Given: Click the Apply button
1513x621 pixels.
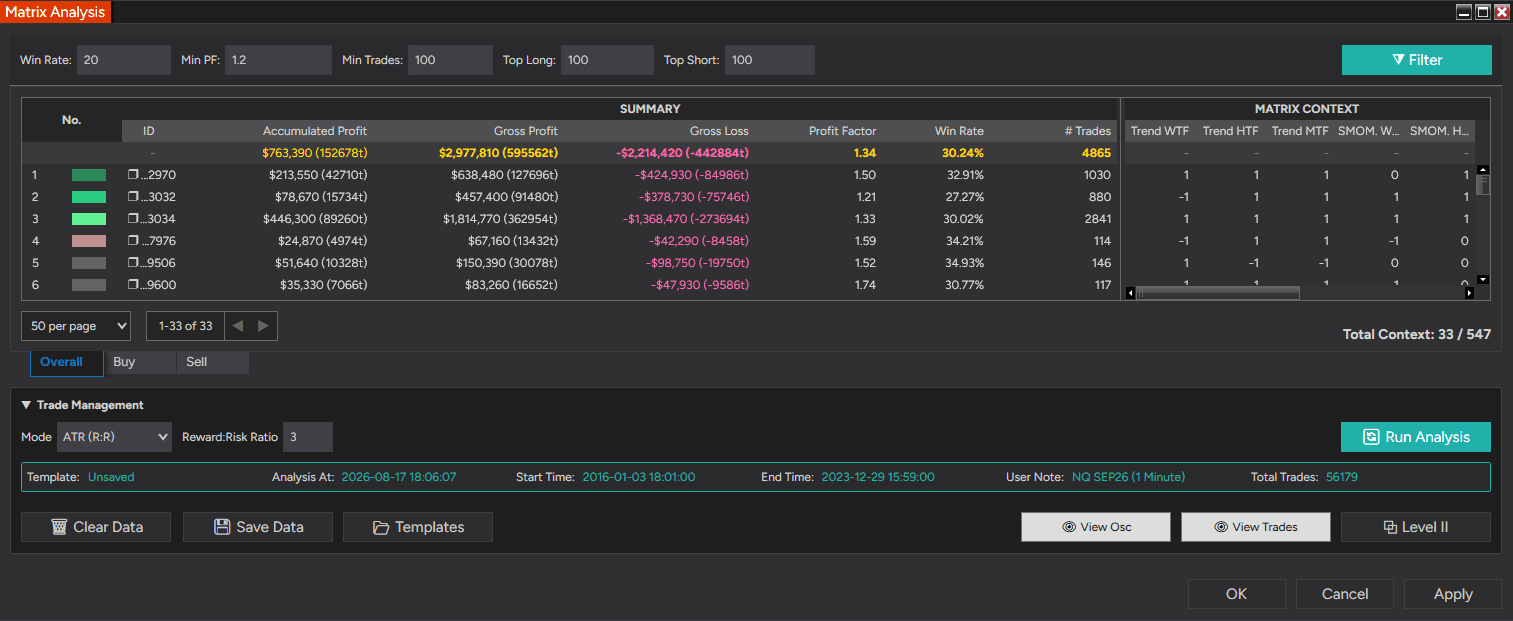Looking at the screenshot, I should point(1453,594).
